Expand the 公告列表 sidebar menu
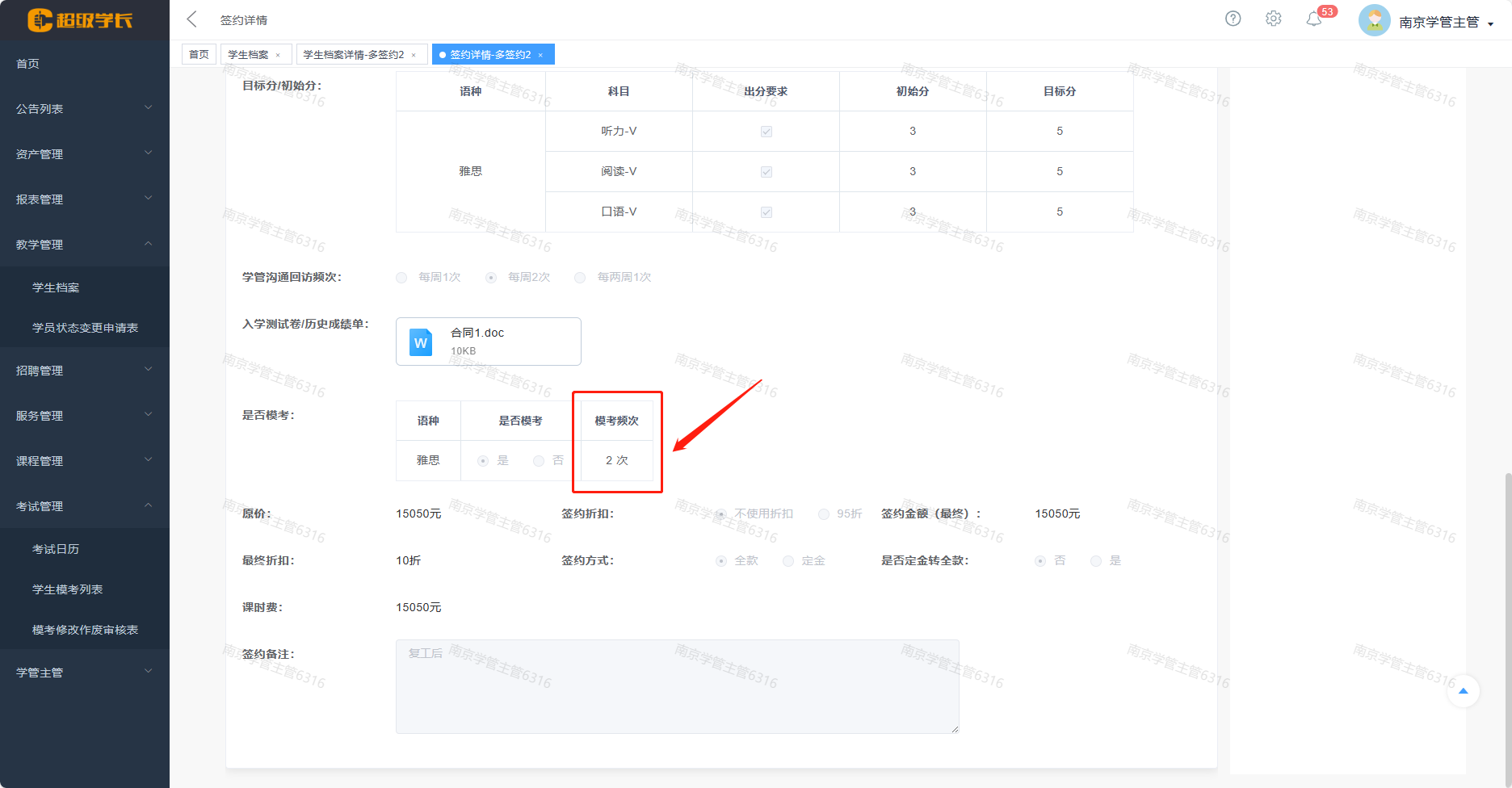 84,108
